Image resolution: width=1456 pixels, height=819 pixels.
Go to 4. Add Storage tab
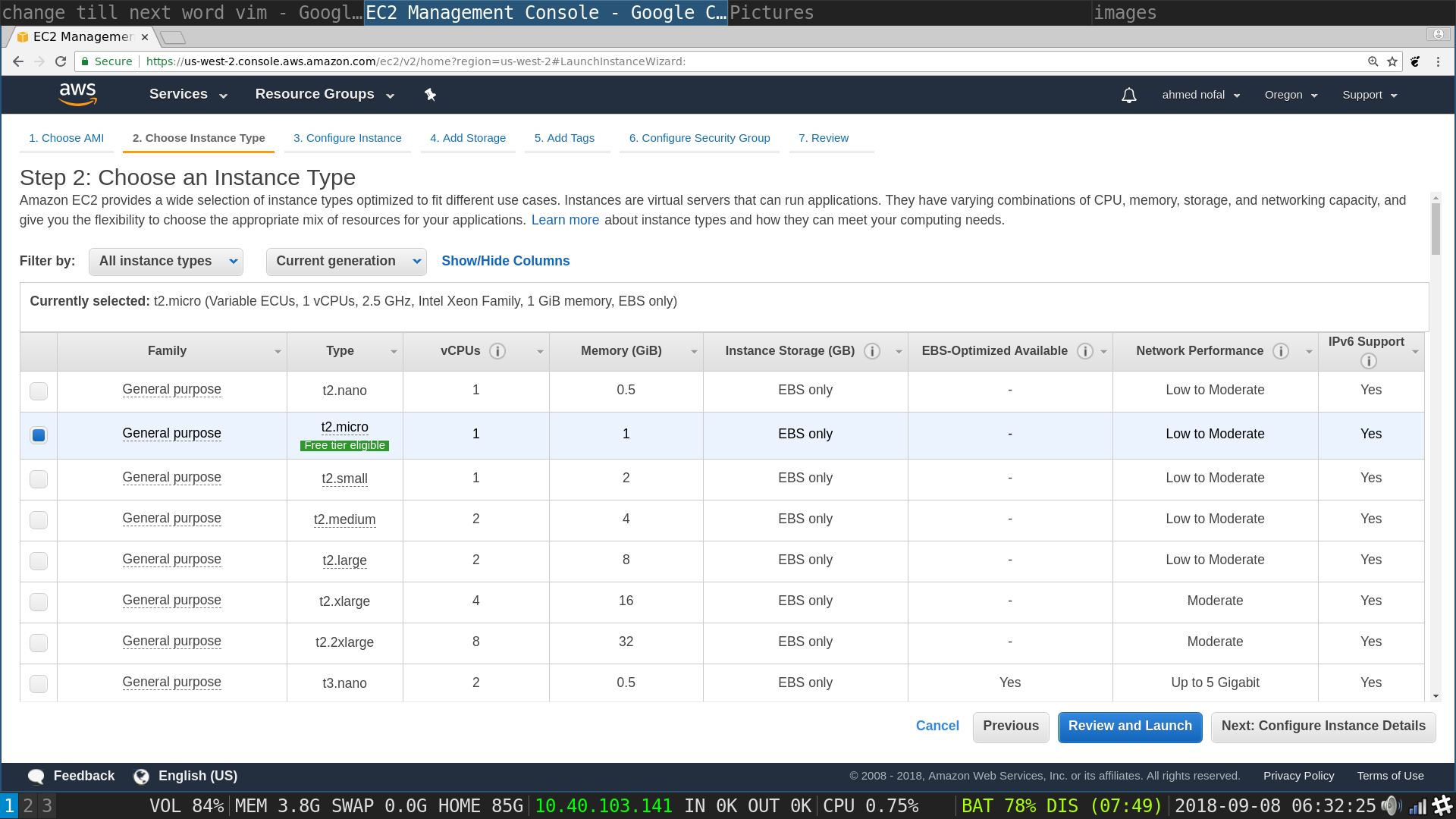point(468,138)
